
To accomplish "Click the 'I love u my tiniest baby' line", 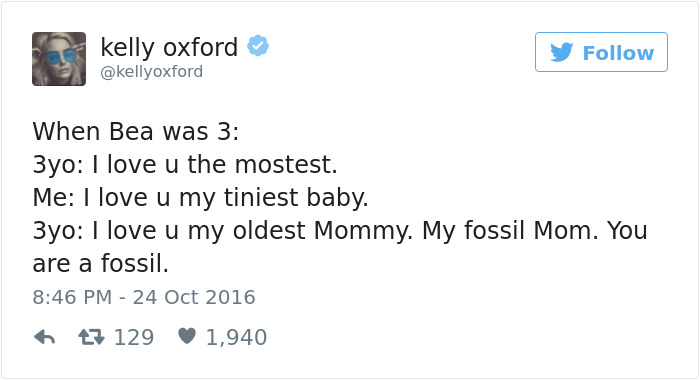I will 226,198.
